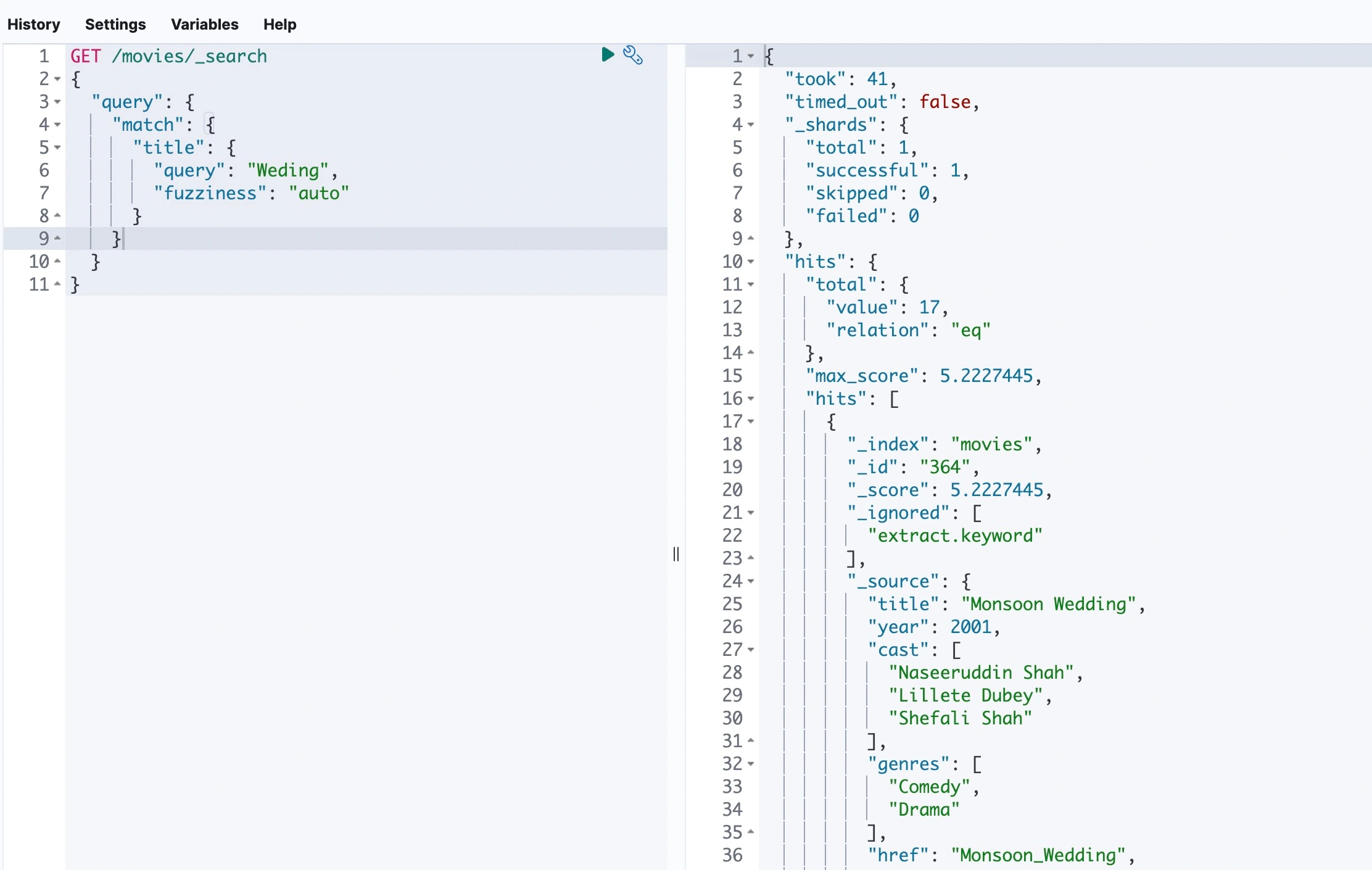This screenshot has width=1372, height=870.
Task: Collapse the "match" block fold arrow in the request
Action: coord(57,125)
